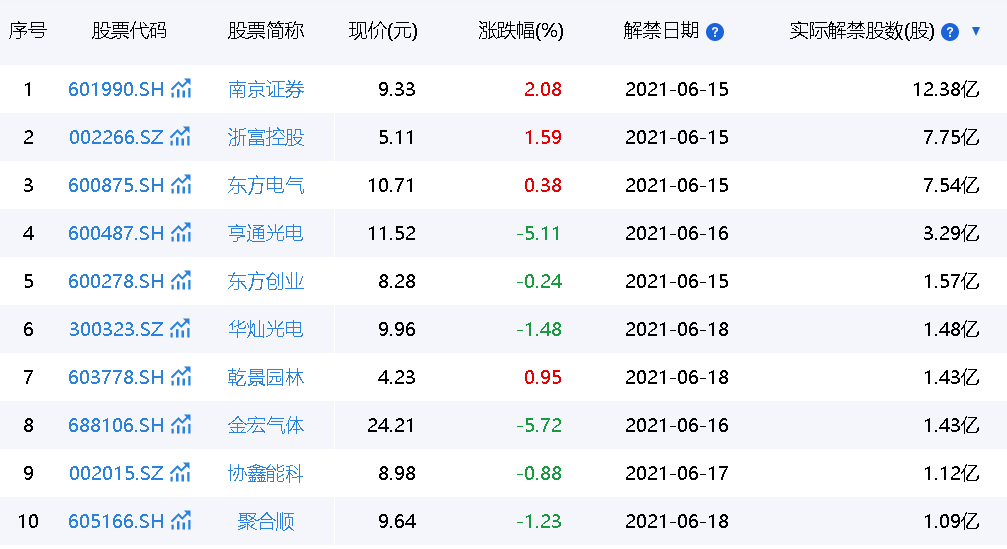Select the 1.09亿 unlocked shares value
1007x549 pixels.
tap(951, 521)
